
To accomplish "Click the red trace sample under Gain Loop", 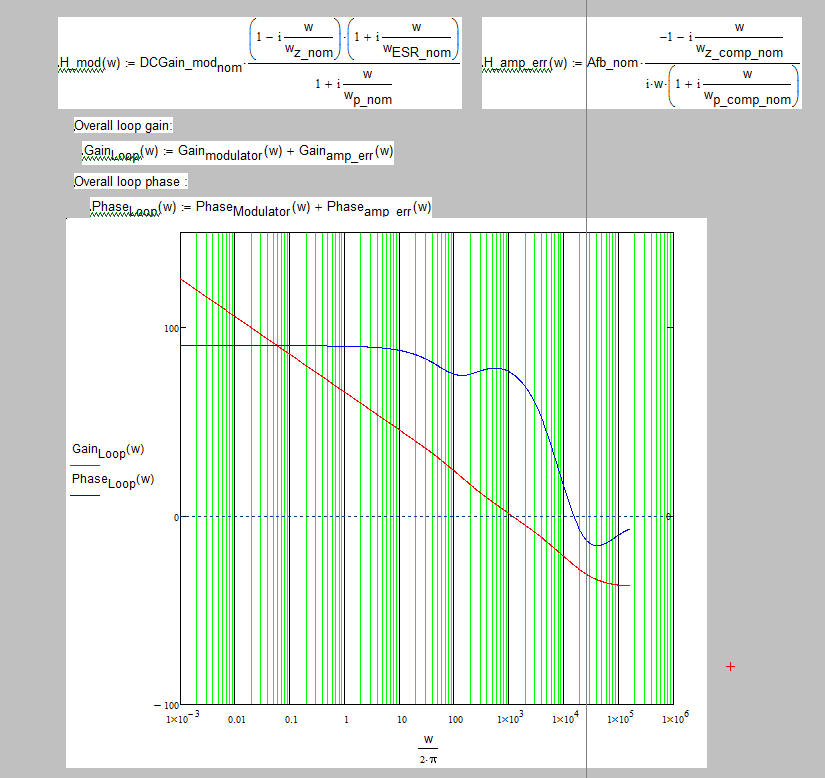I will [85, 466].
